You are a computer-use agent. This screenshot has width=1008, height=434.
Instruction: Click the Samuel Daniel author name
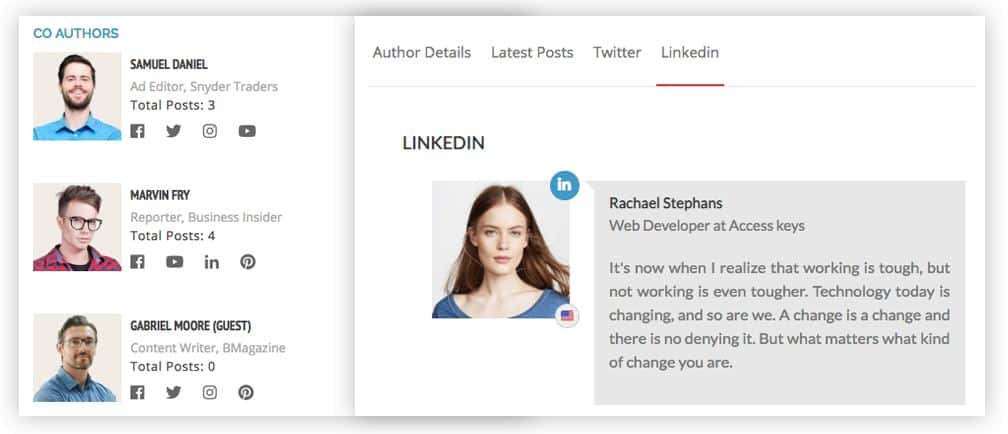click(x=169, y=64)
